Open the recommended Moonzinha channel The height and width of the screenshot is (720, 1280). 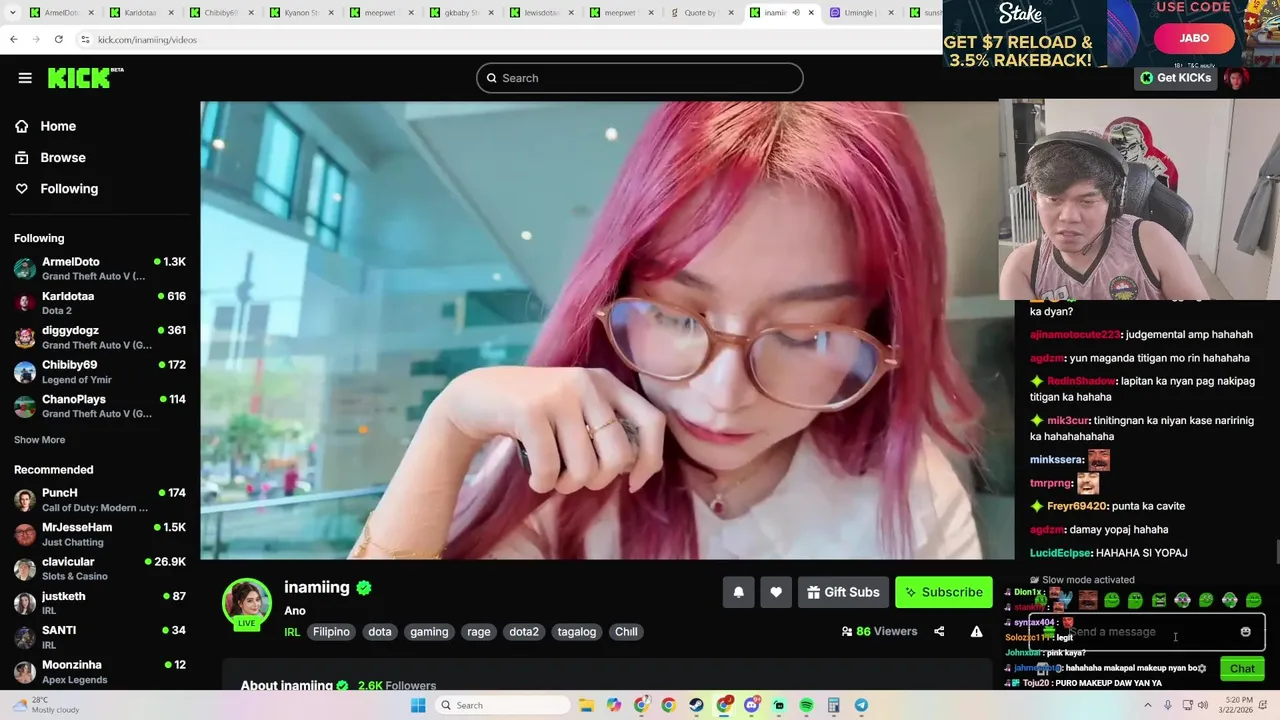pos(100,671)
